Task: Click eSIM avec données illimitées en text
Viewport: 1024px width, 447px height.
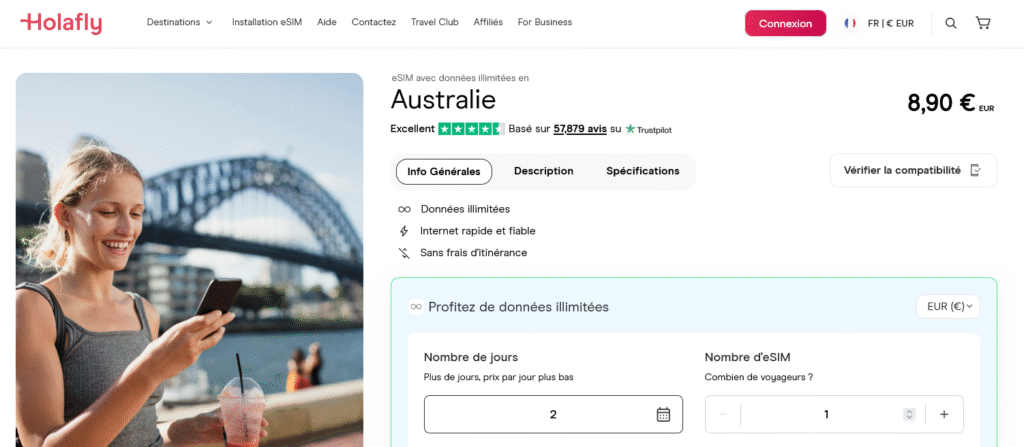Action: 460,78
